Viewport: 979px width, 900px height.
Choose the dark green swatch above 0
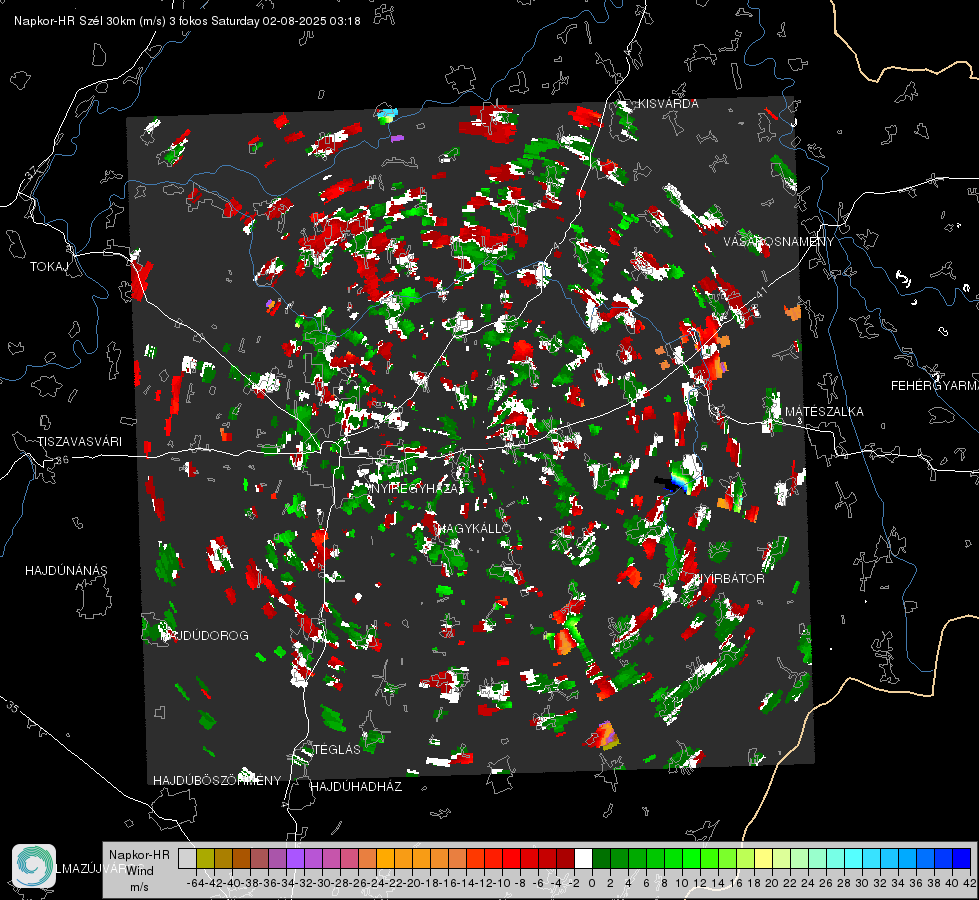[601, 858]
